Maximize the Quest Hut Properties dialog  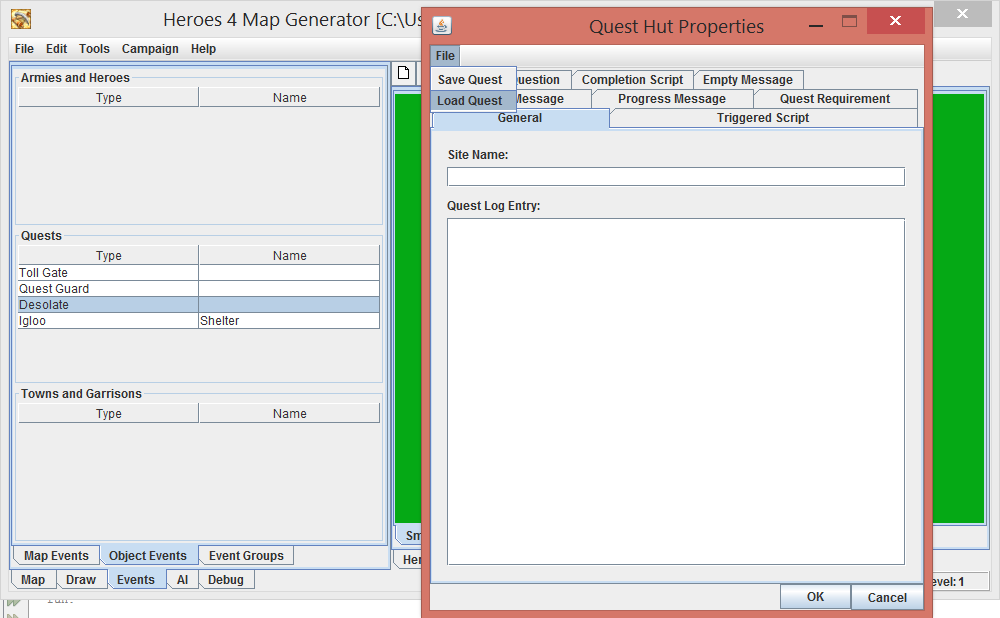(x=849, y=22)
